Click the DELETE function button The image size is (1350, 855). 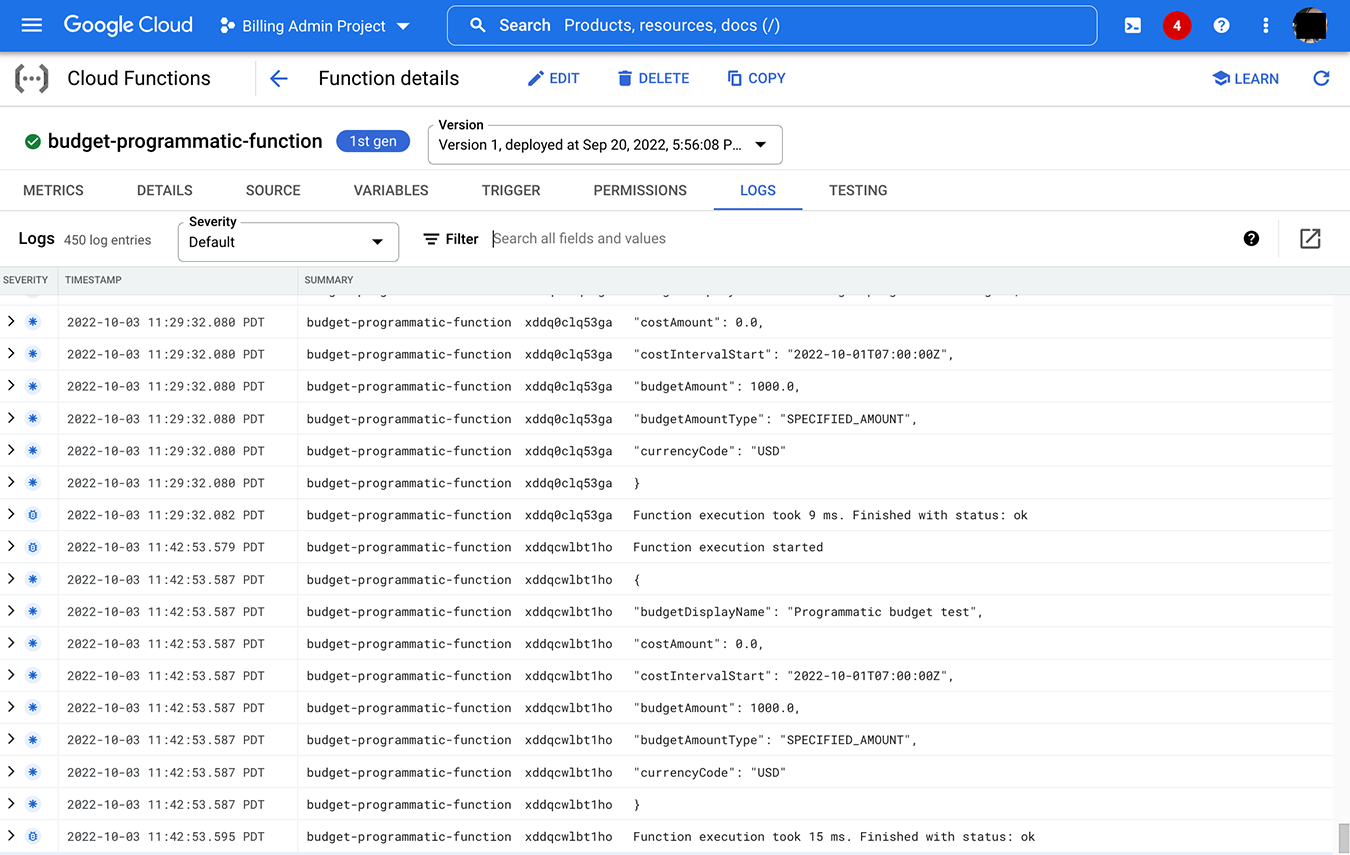(653, 78)
